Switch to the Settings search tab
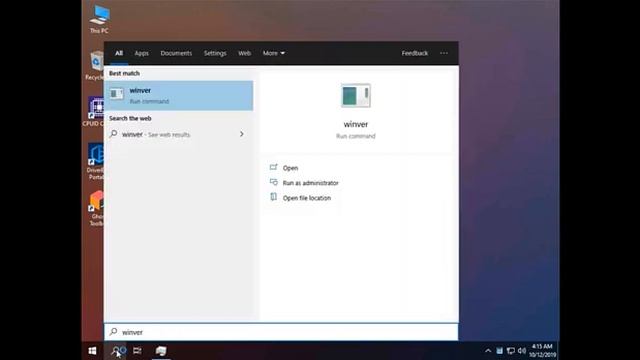Image resolution: width=640 pixels, height=360 pixels. (215, 53)
